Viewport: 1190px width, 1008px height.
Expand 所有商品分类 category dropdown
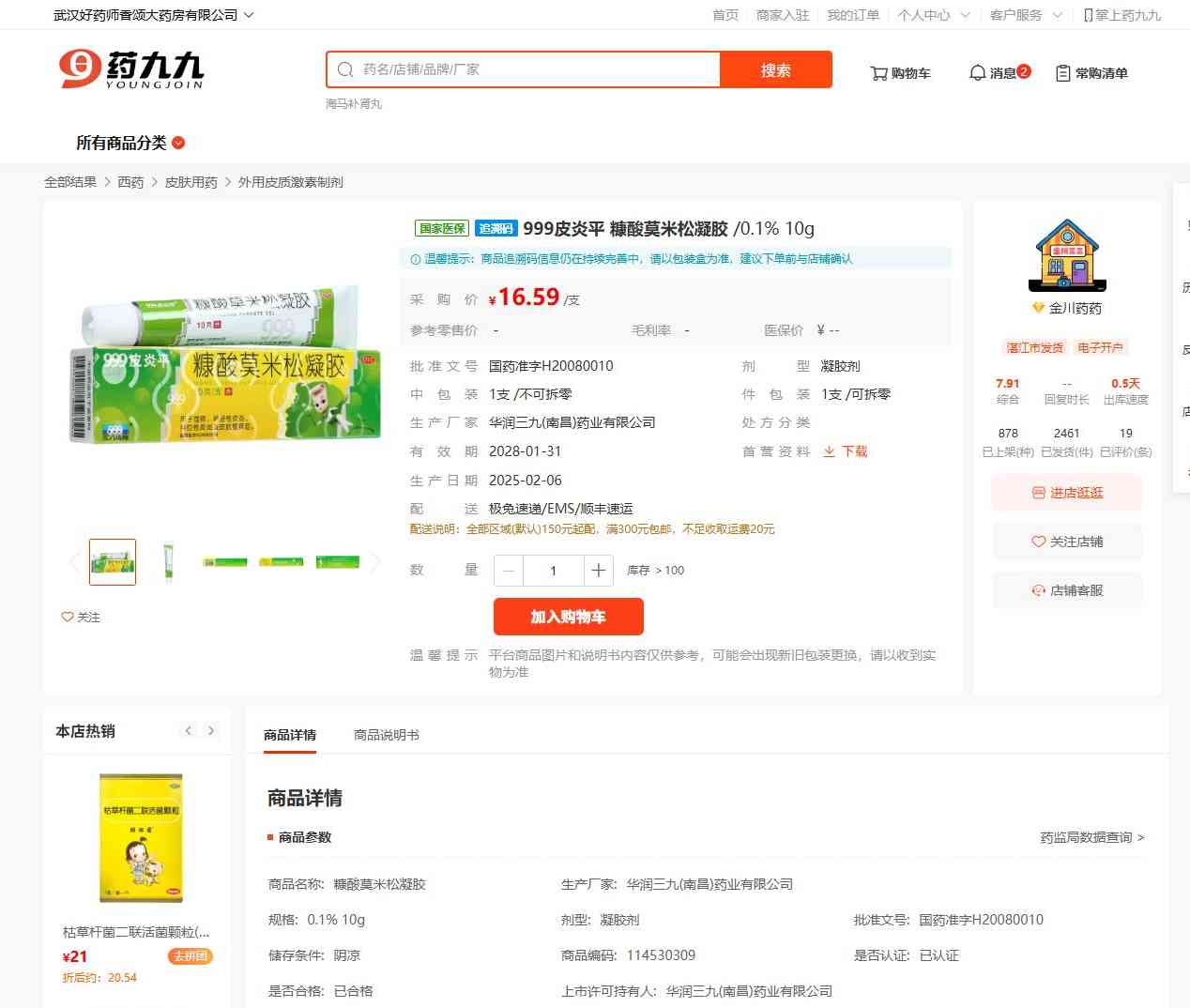pos(178,143)
